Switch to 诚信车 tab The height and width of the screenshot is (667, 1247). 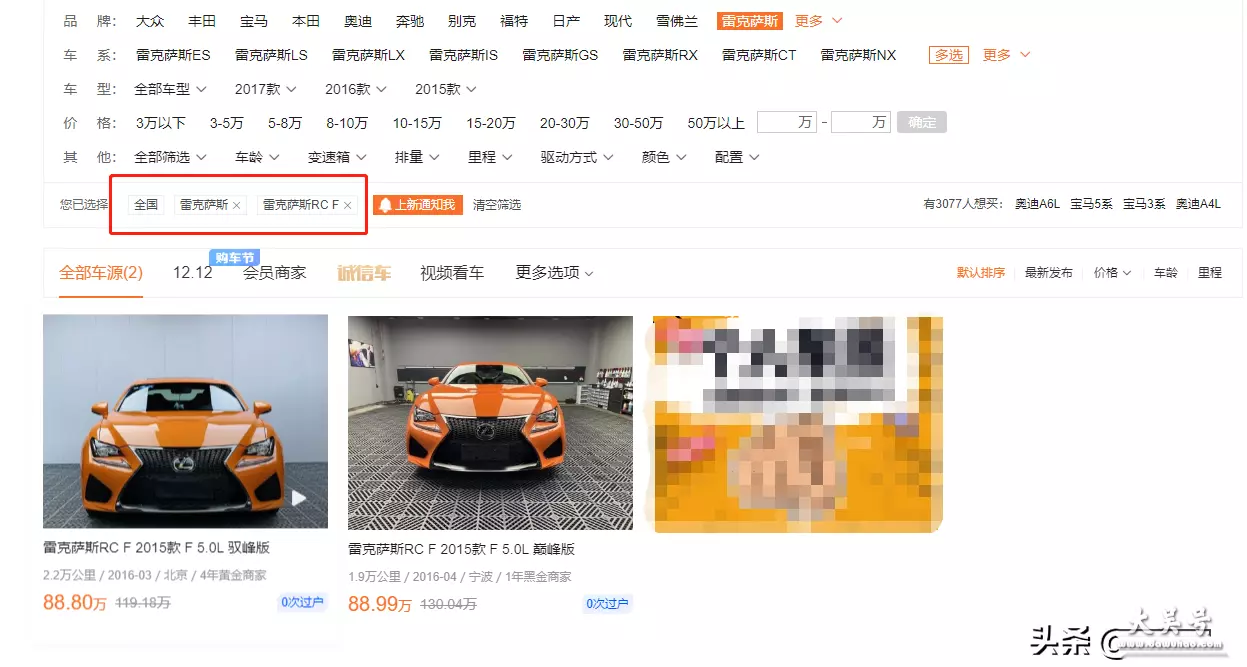point(364,272)
